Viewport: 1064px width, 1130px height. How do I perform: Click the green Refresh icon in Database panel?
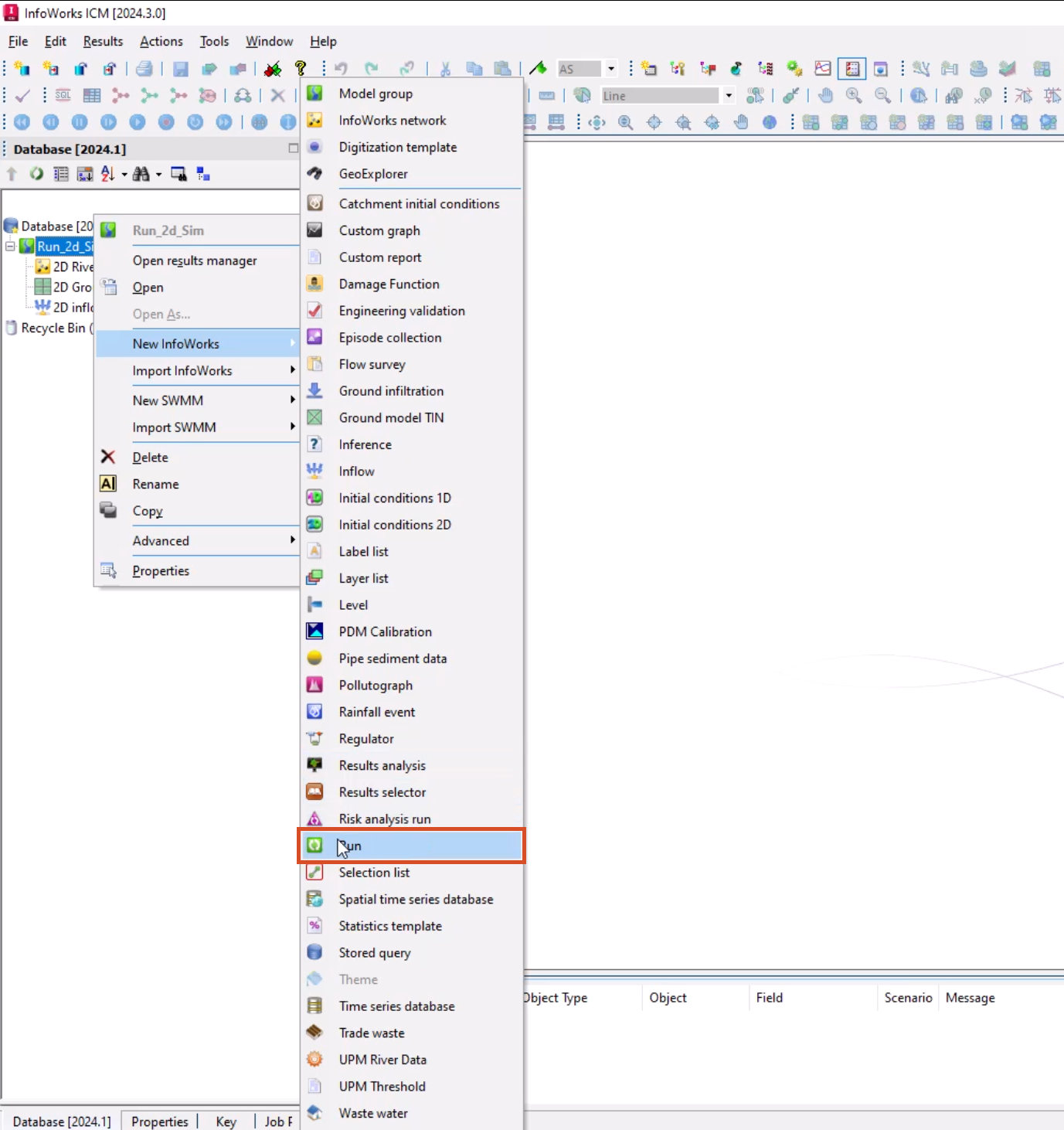click(x=36, y=174)
